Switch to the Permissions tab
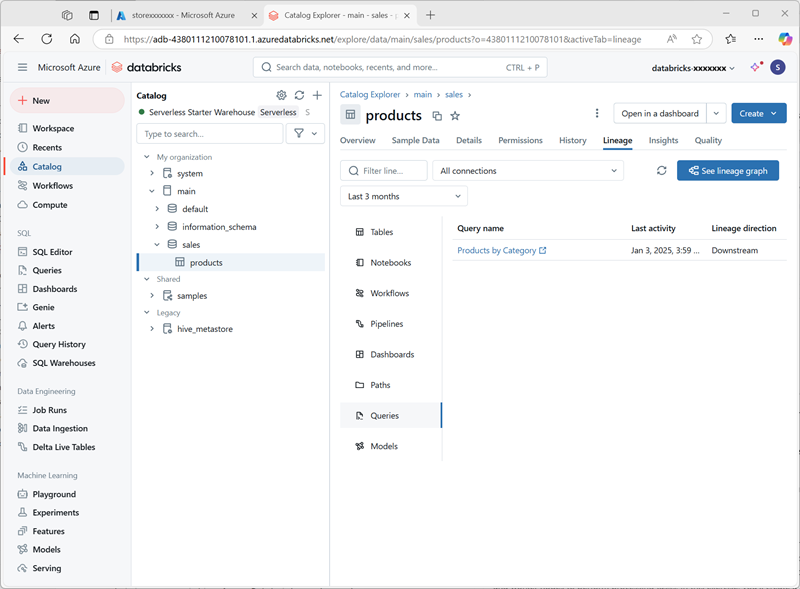 click(x=520, y=140)
